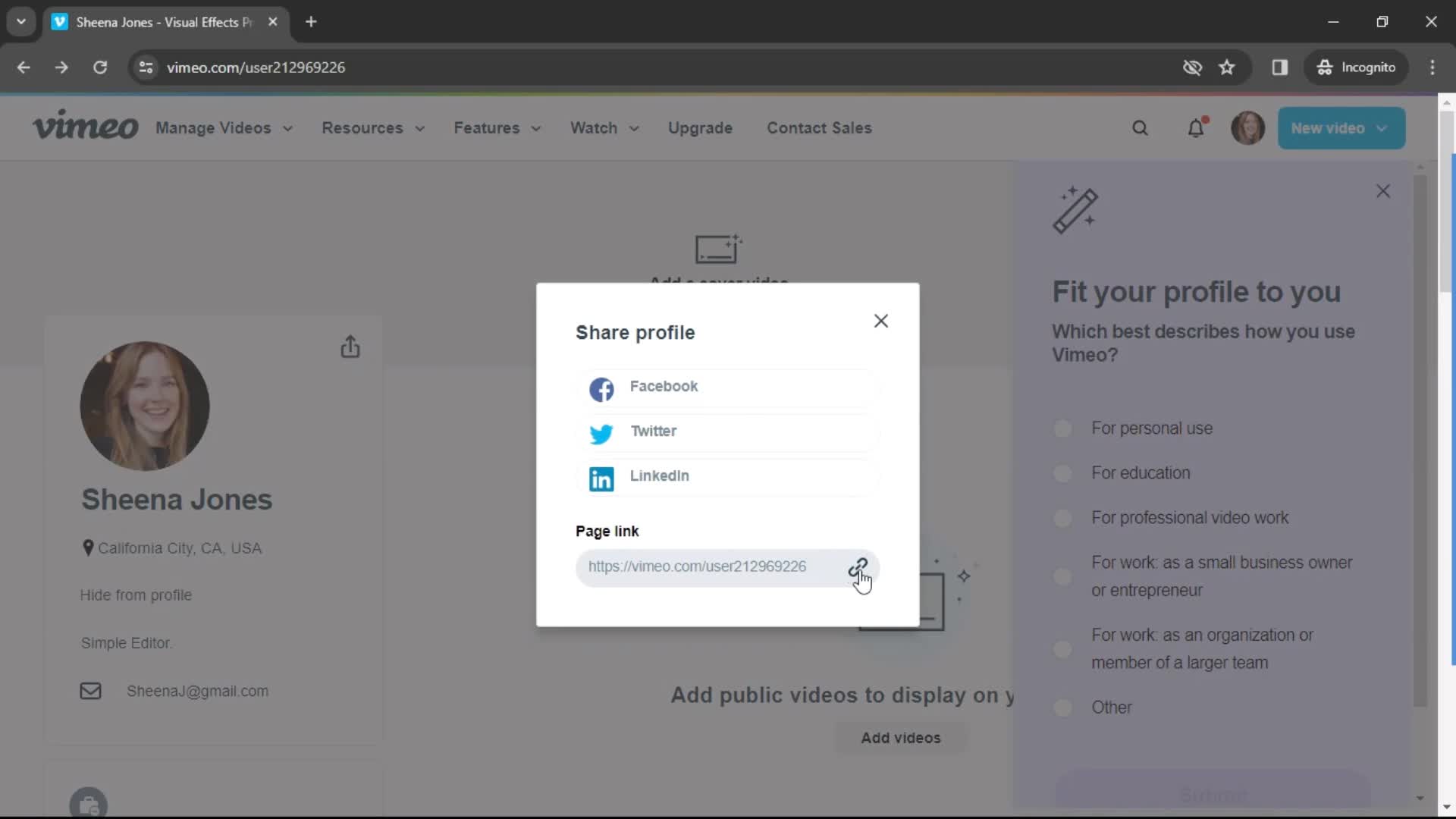1456x819 pixels.
Task: Open a new browser tab
Action: (x=311, y=22)
